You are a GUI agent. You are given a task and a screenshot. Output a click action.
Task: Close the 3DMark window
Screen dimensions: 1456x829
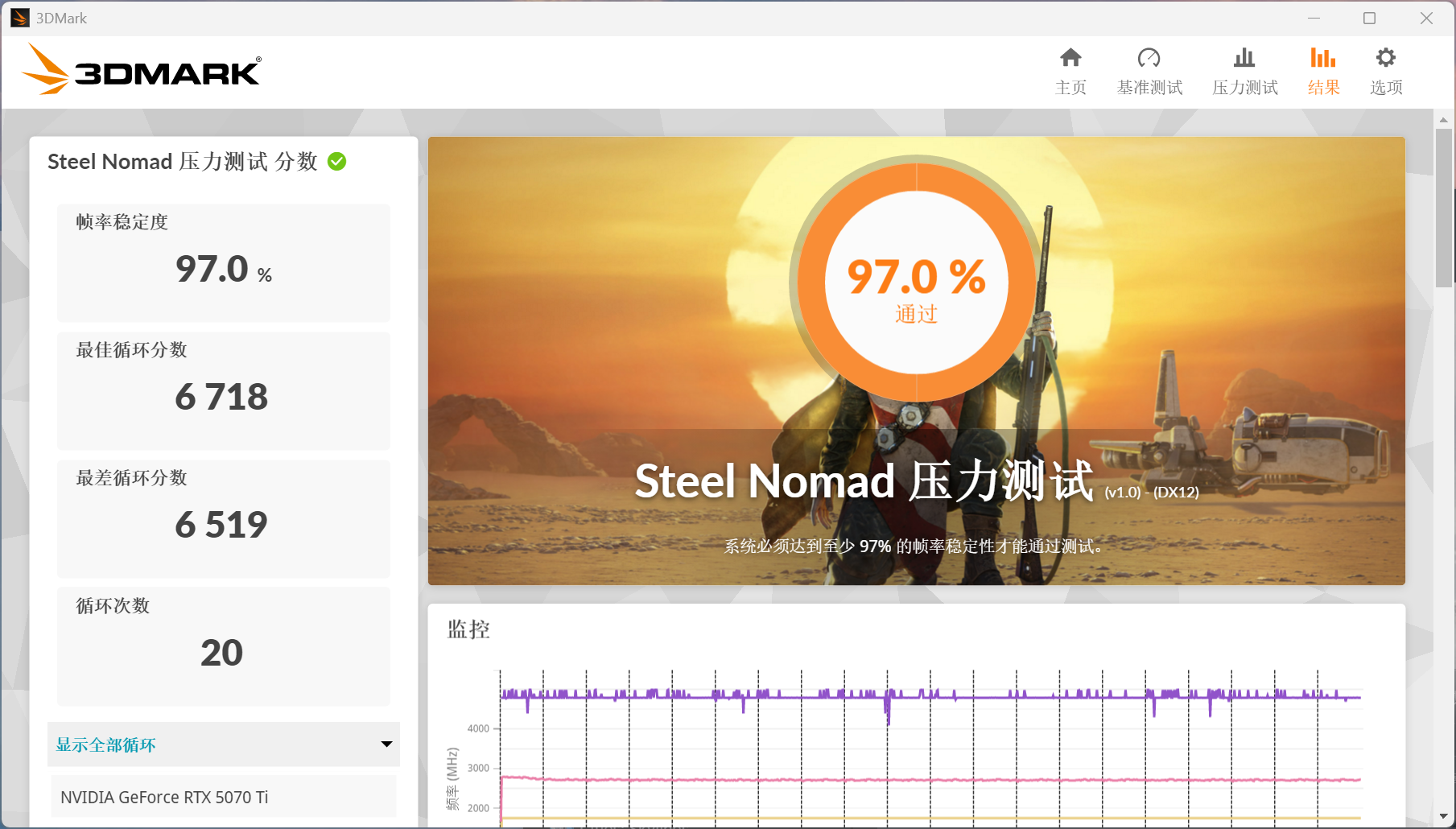pyautogui.click(x=1426, y=18)
